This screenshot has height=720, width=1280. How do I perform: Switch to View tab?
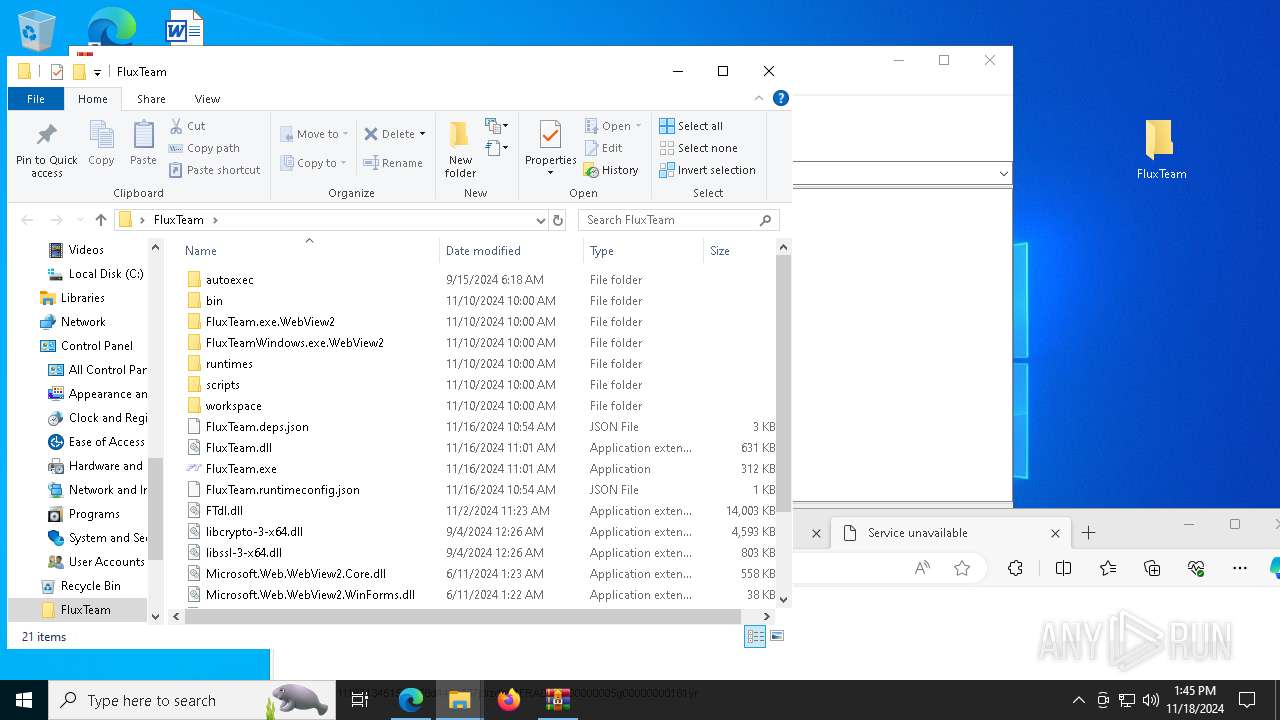point(207,99)
